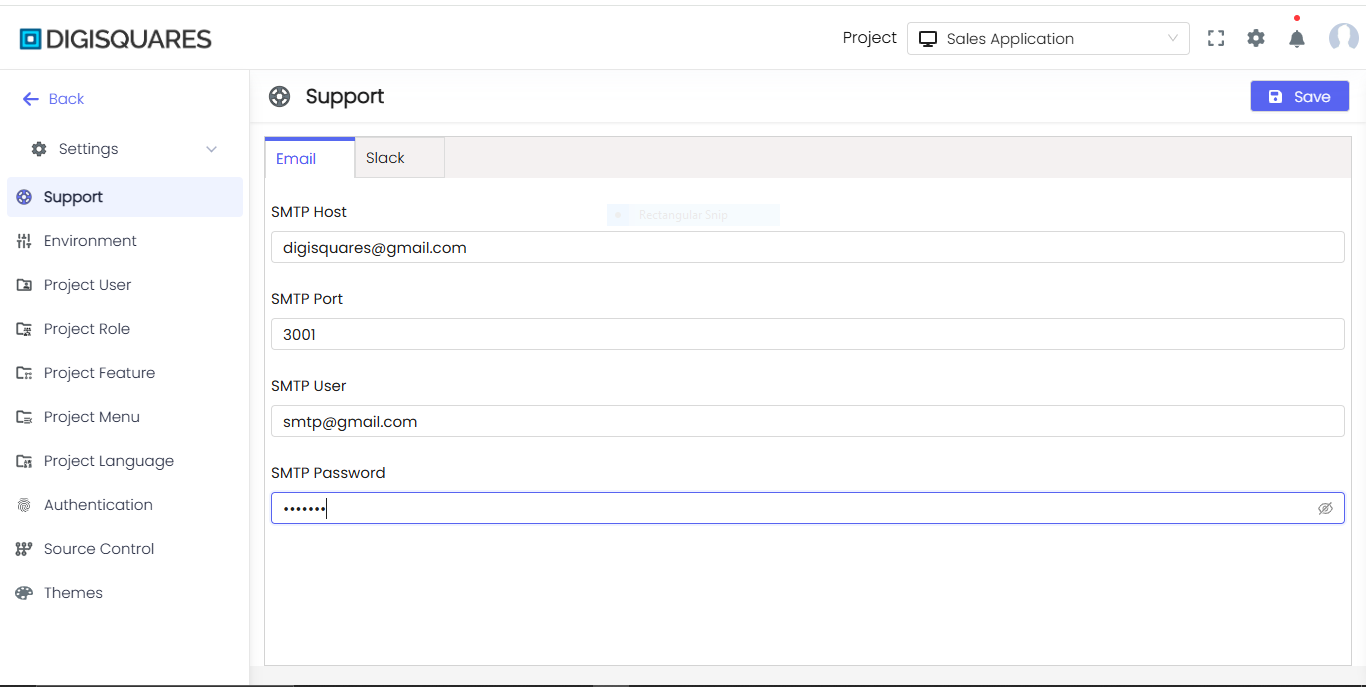Open Project Menu page
The height and width of the screenshot is (687, 1366).
tap(91, 417)
